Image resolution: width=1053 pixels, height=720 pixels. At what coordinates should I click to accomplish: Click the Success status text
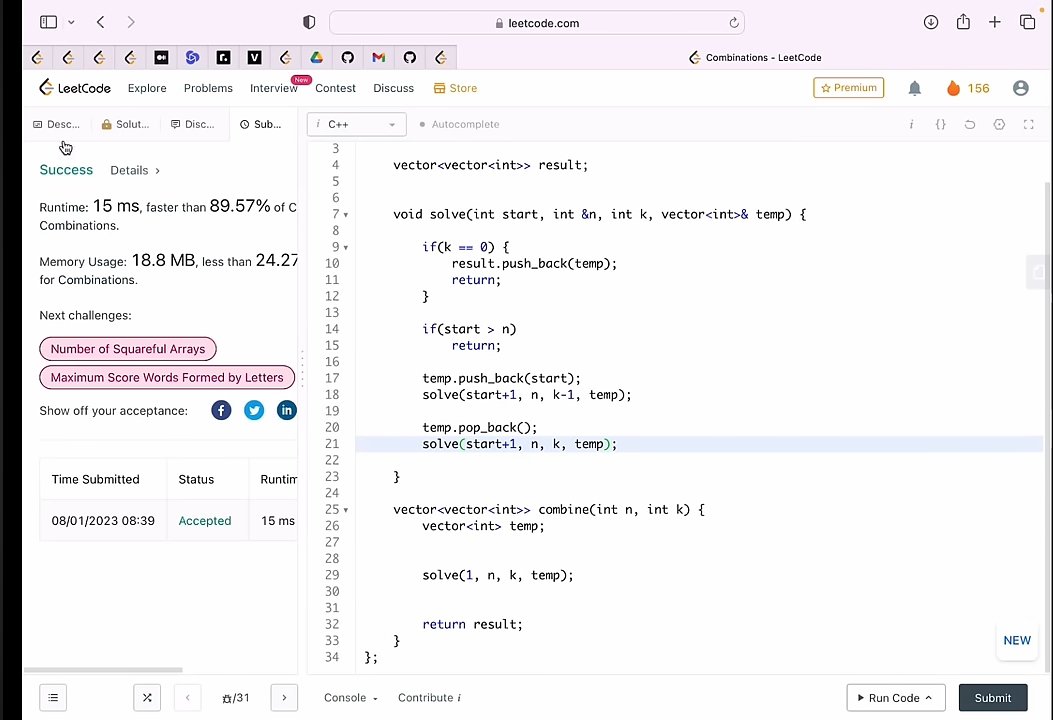[x=66, y=170]
